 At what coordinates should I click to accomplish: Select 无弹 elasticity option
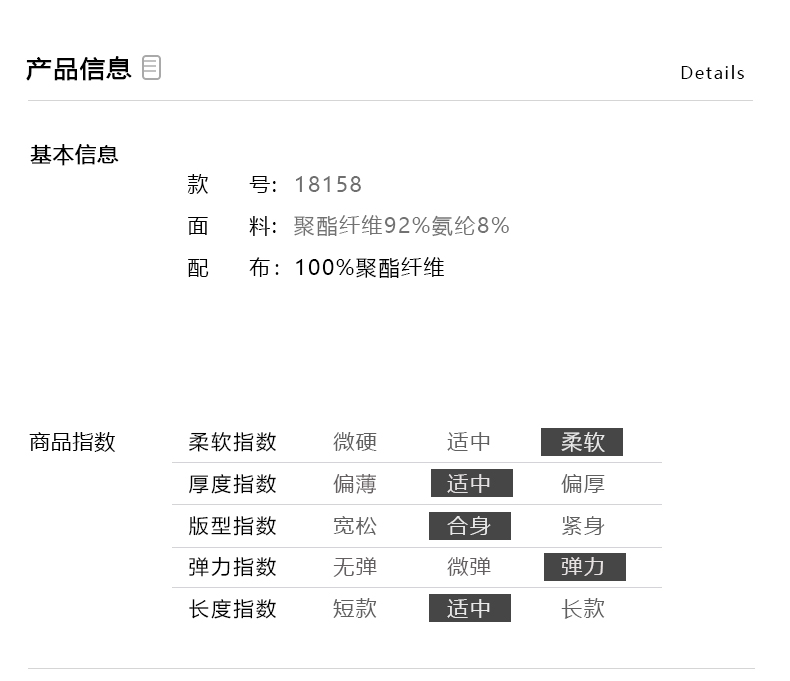click(355, 567)
